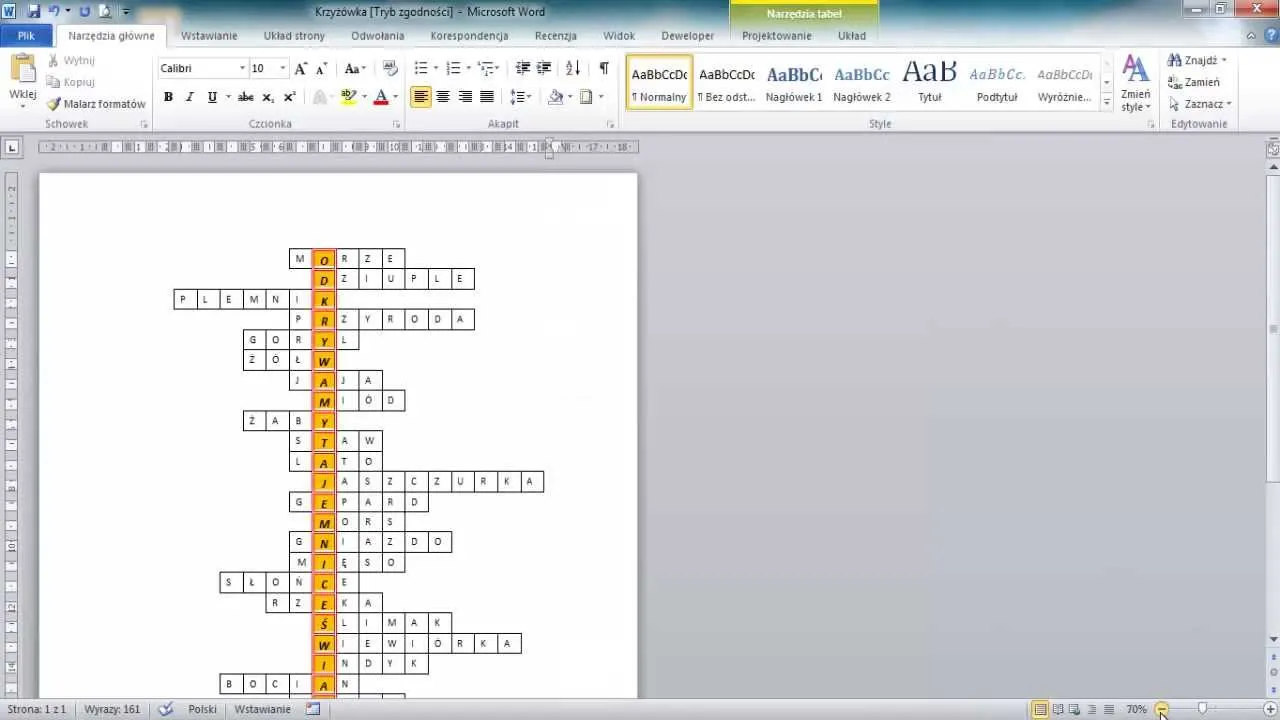Apply strikethrough formatting
The width and height of the screenshot is (1280, 720).
[245, 97]
